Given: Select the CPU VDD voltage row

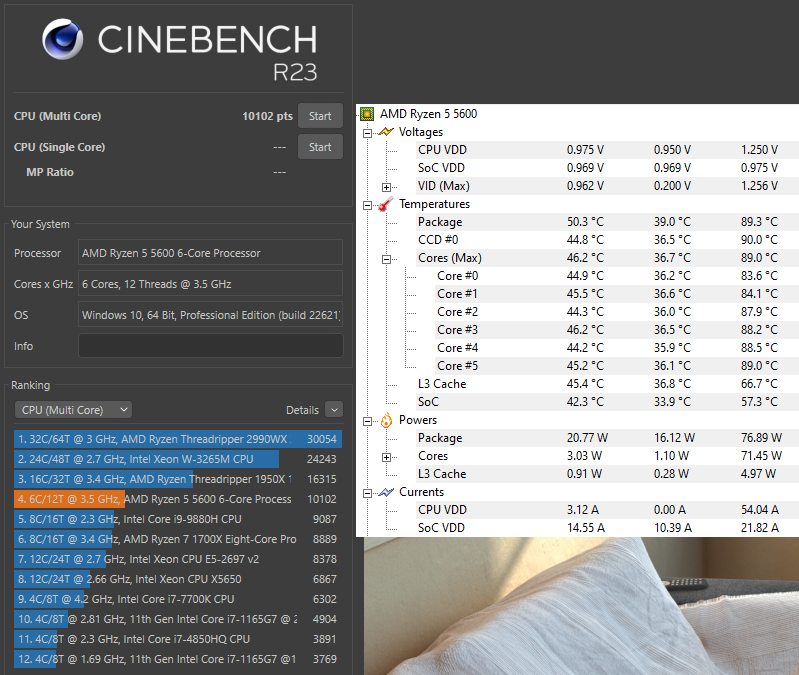Looking at the screenshot, I should click(606, 150).
